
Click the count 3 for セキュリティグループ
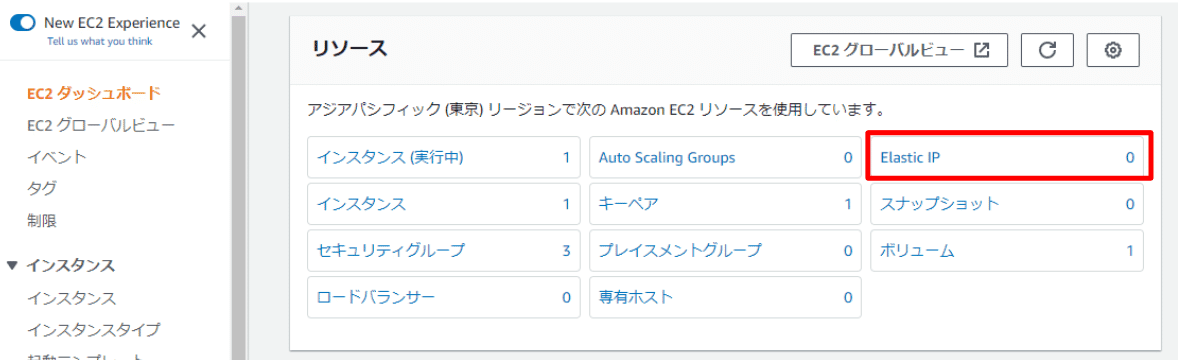(x=566, y=250)
